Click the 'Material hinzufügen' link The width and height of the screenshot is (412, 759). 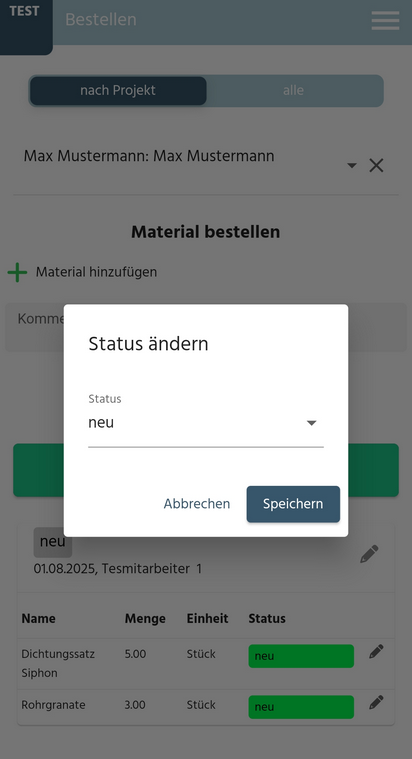(96, 272)
